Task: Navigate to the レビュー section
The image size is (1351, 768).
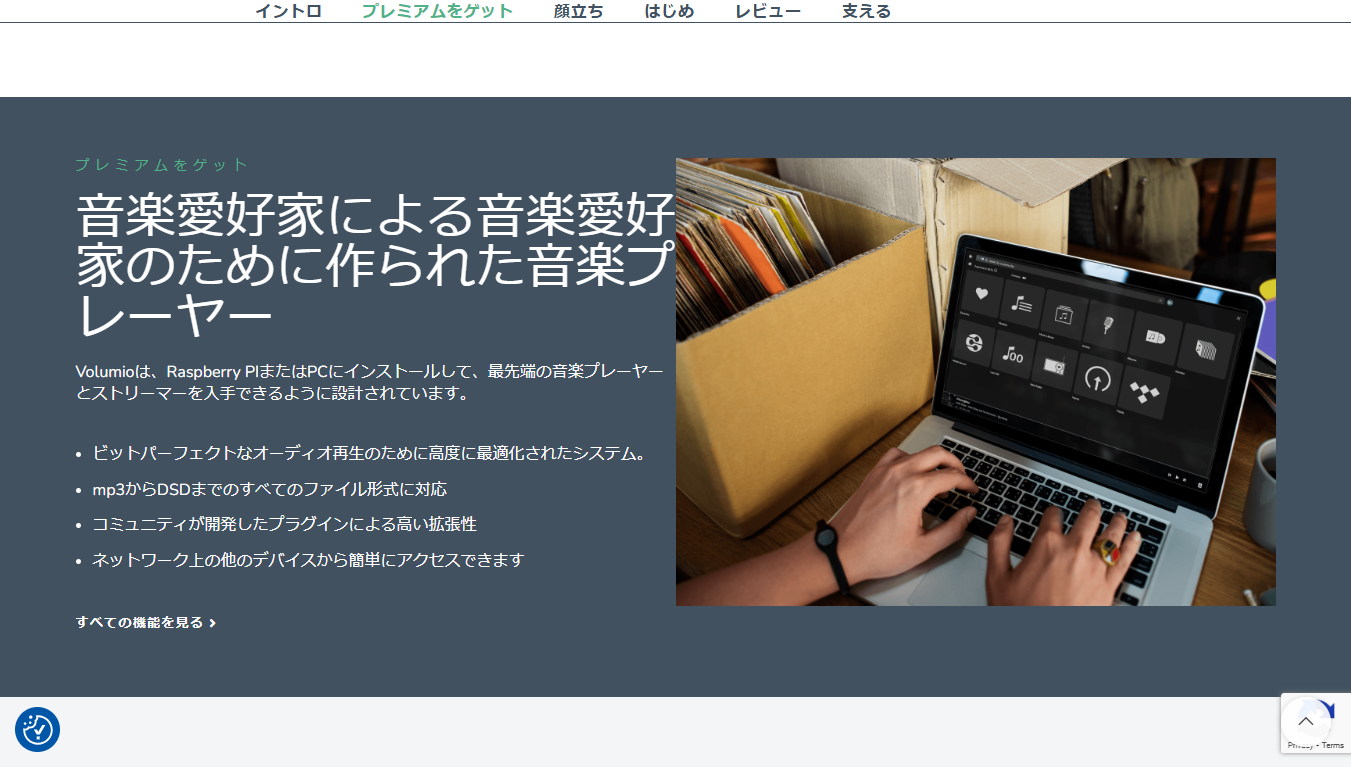Action: pyautogui.click(x=767, y=11)
